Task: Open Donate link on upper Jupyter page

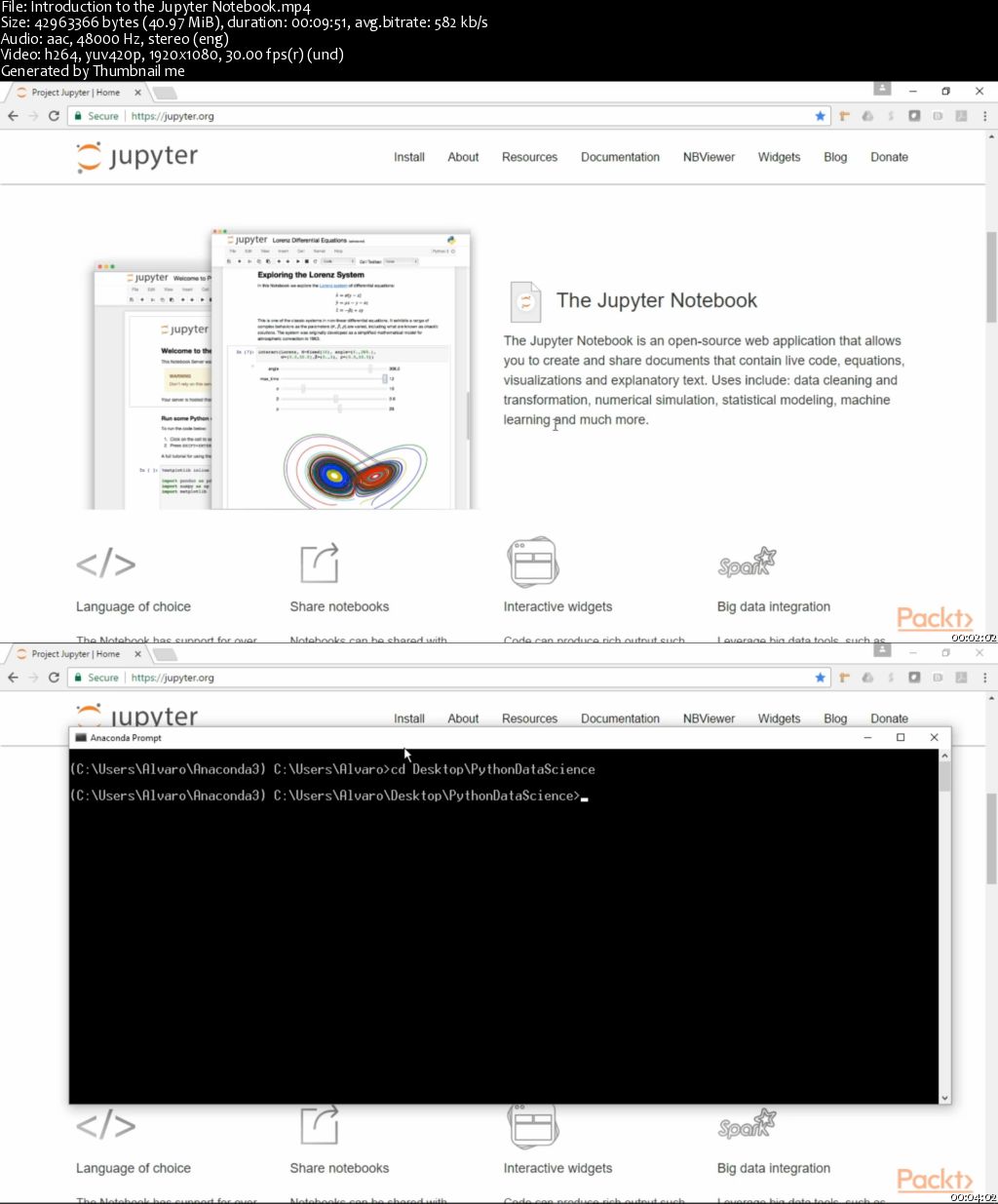Action: click(x=889, y=157)
